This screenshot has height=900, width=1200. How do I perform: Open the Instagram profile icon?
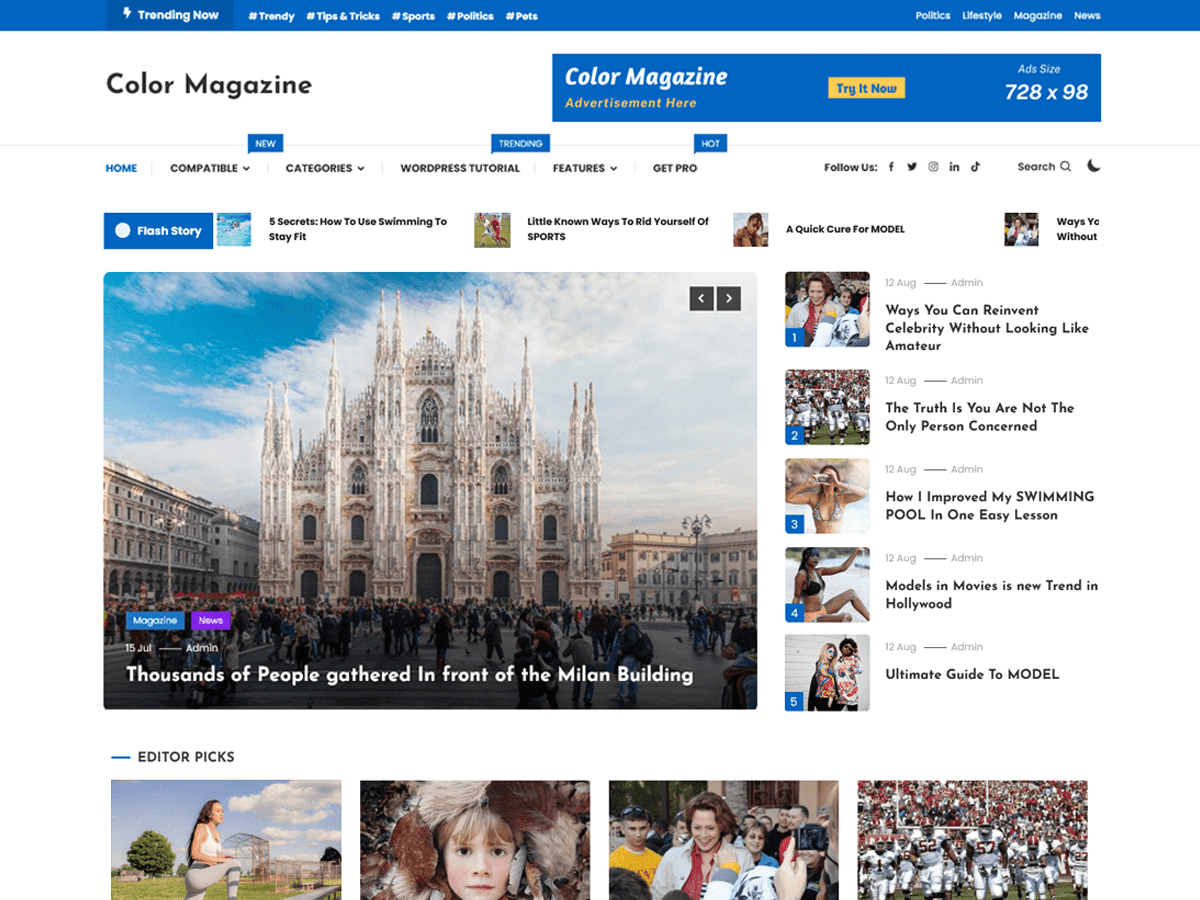(933, 167)
